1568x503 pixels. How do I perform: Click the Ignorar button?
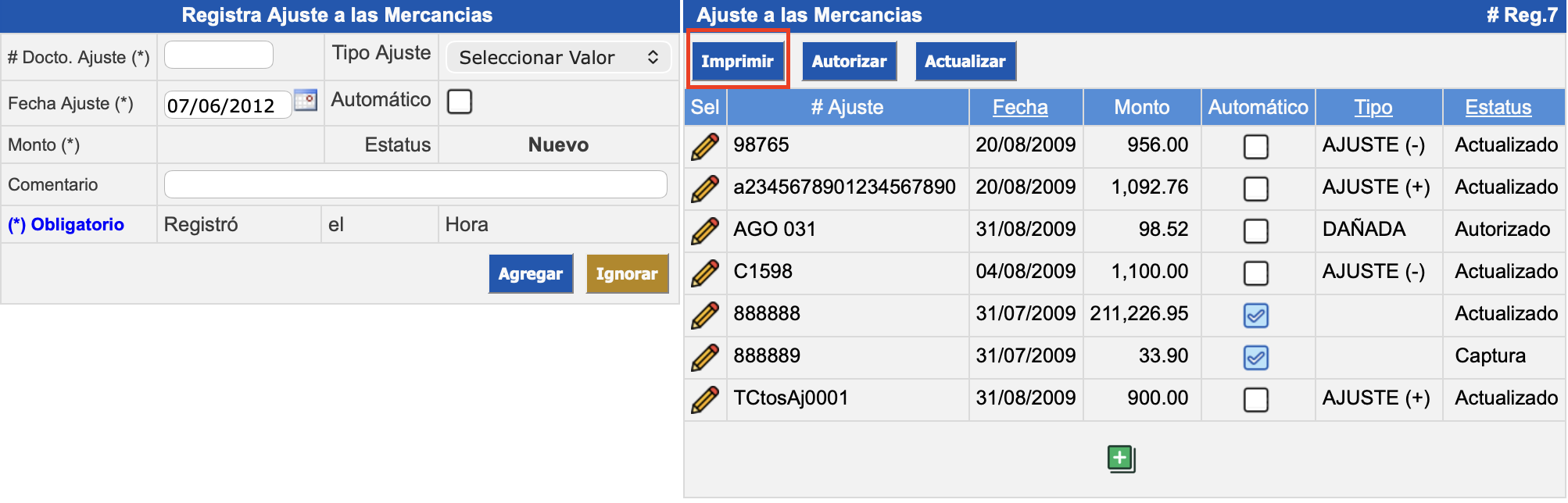[627, 274]
